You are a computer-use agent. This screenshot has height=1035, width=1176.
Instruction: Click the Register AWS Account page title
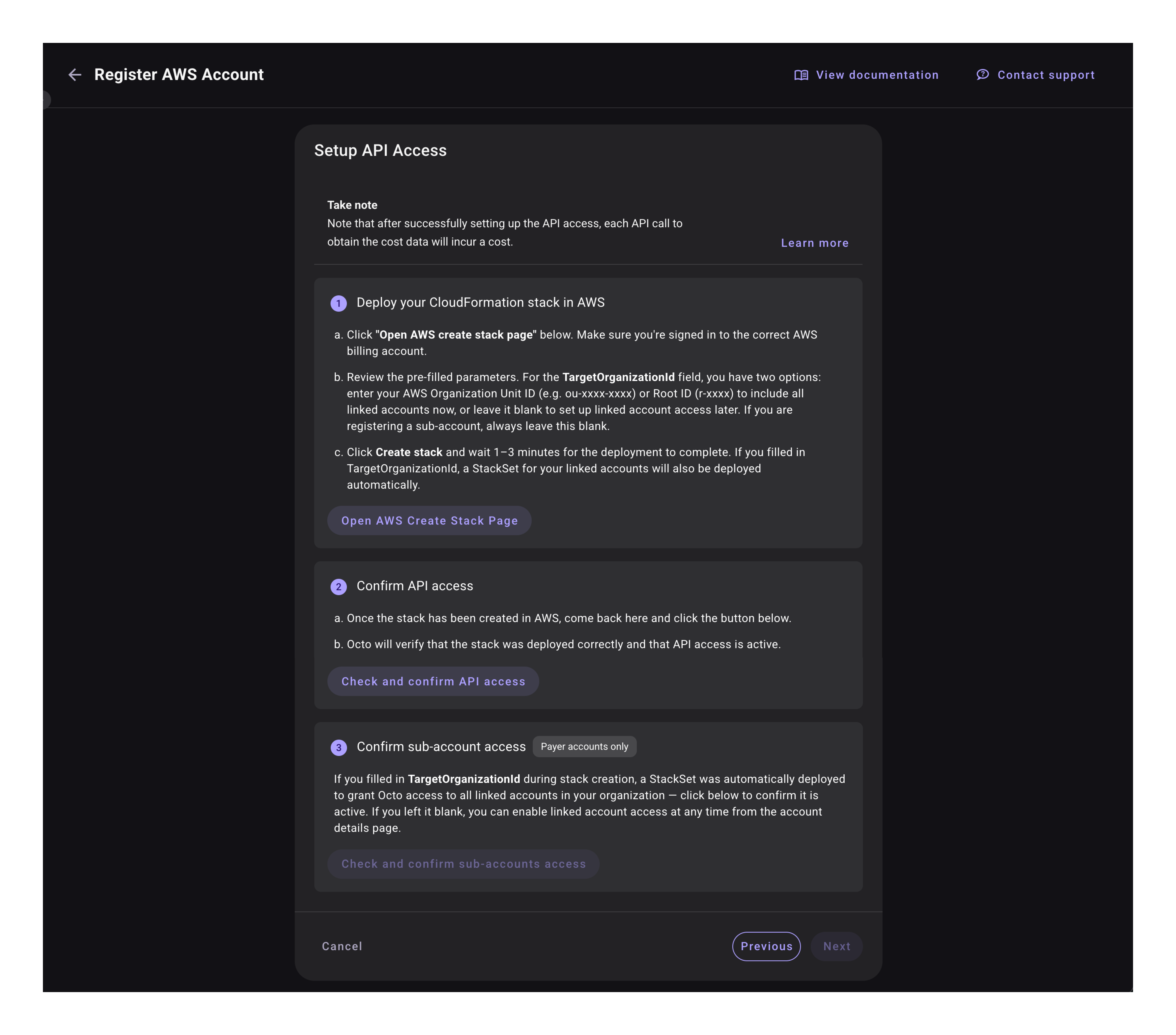[x=179, y=75]
